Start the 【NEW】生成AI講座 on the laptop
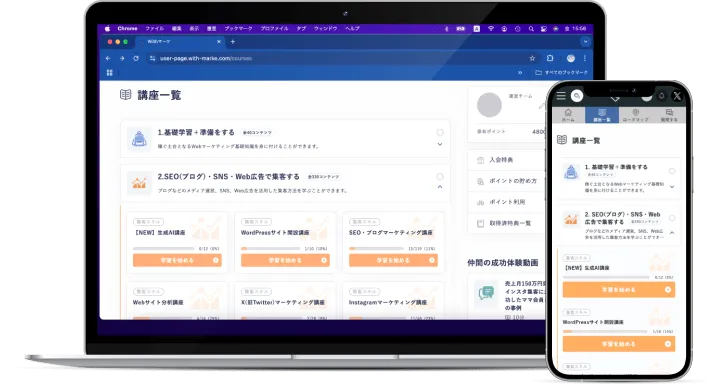Image resolution: width=724 pixels, height=384 pixels. (177, 260)
